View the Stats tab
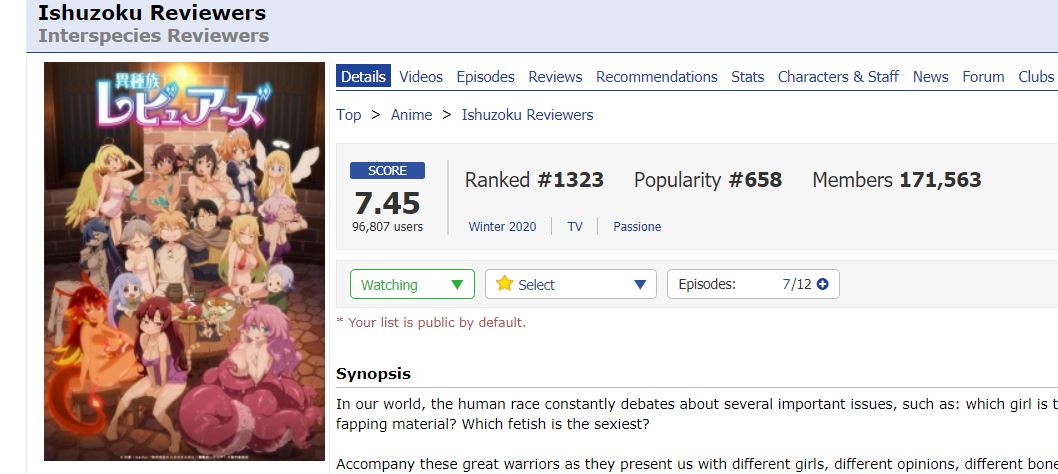 (748, 77)
